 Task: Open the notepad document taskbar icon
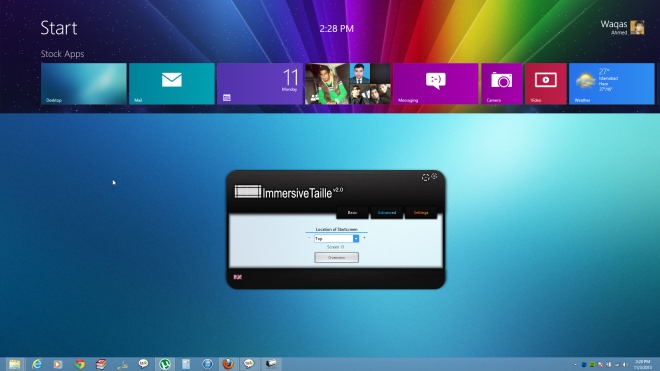[x=186, y=364]
